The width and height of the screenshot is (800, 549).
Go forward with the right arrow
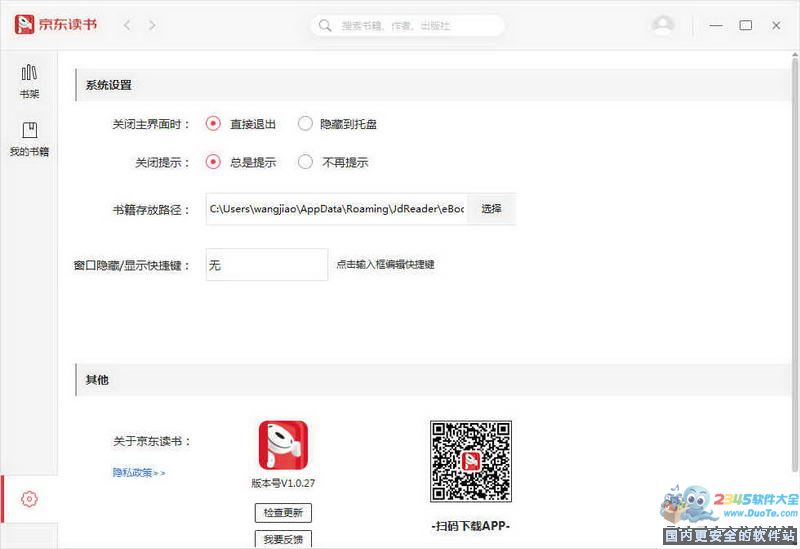[152, 25]
